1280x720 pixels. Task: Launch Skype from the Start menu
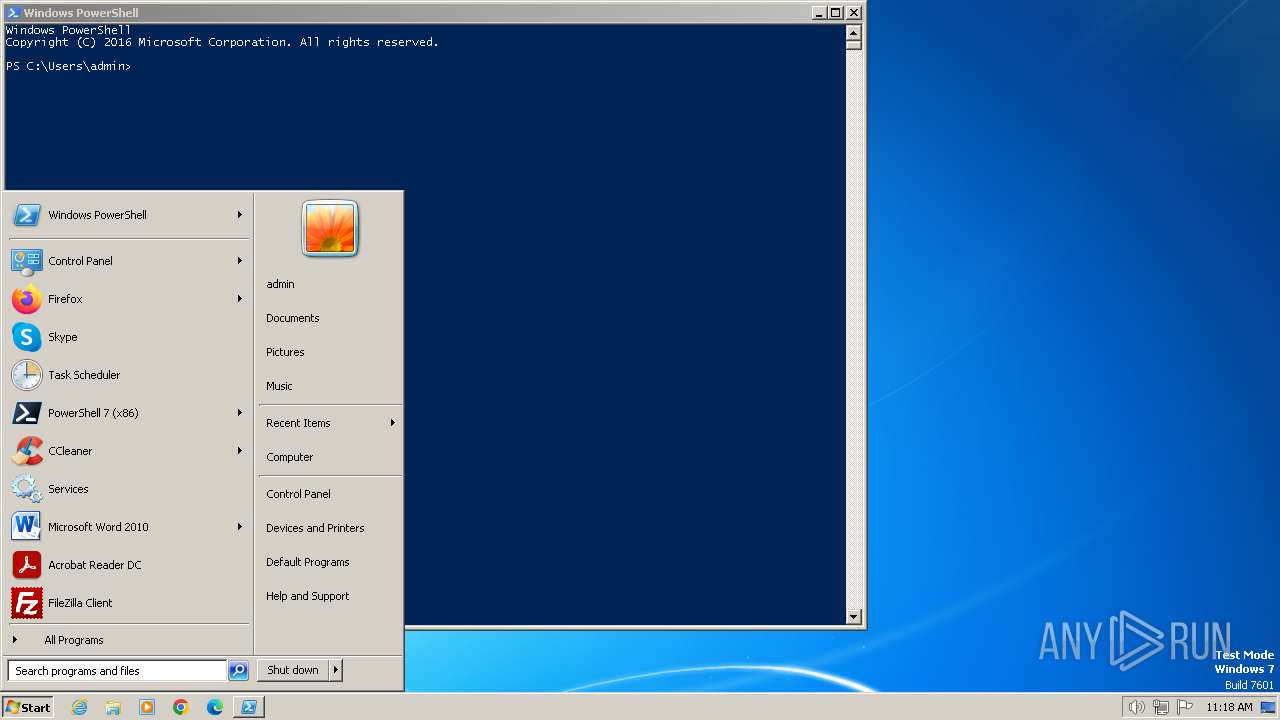click(x=27, y=337)
